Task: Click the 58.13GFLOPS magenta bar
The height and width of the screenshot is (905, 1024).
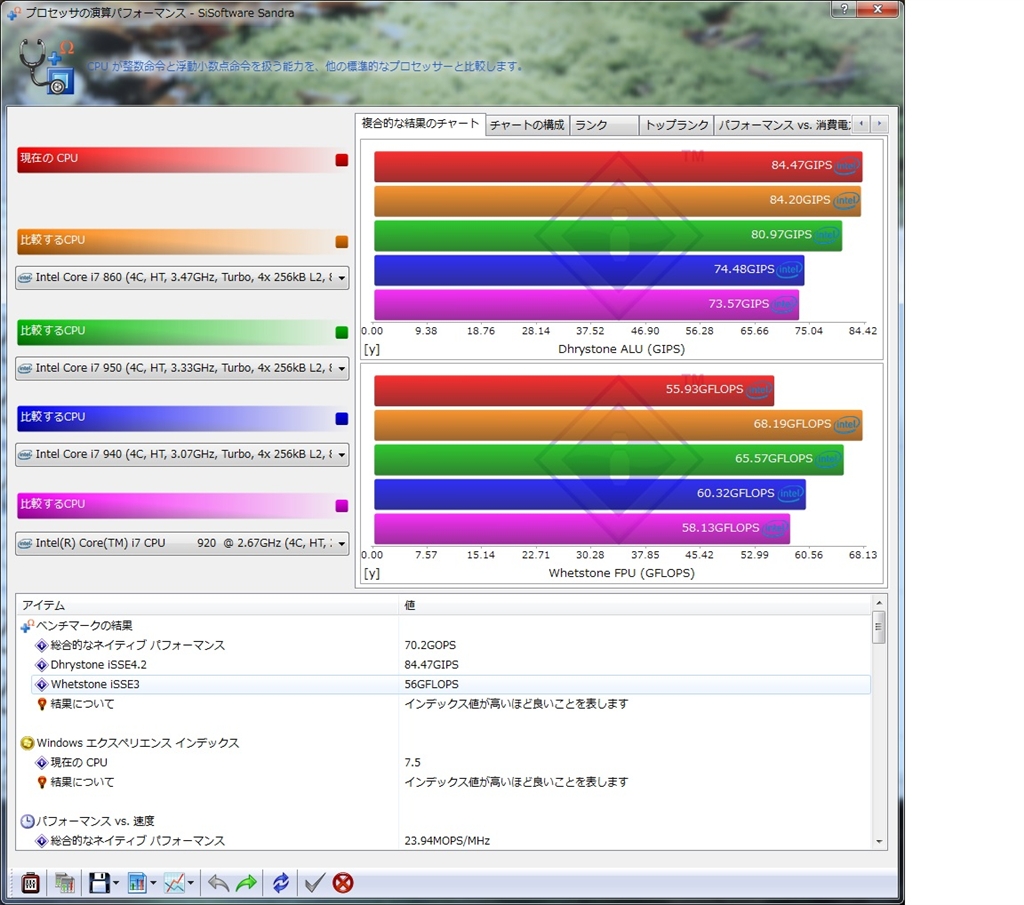Action: click(x=582, y=529)
